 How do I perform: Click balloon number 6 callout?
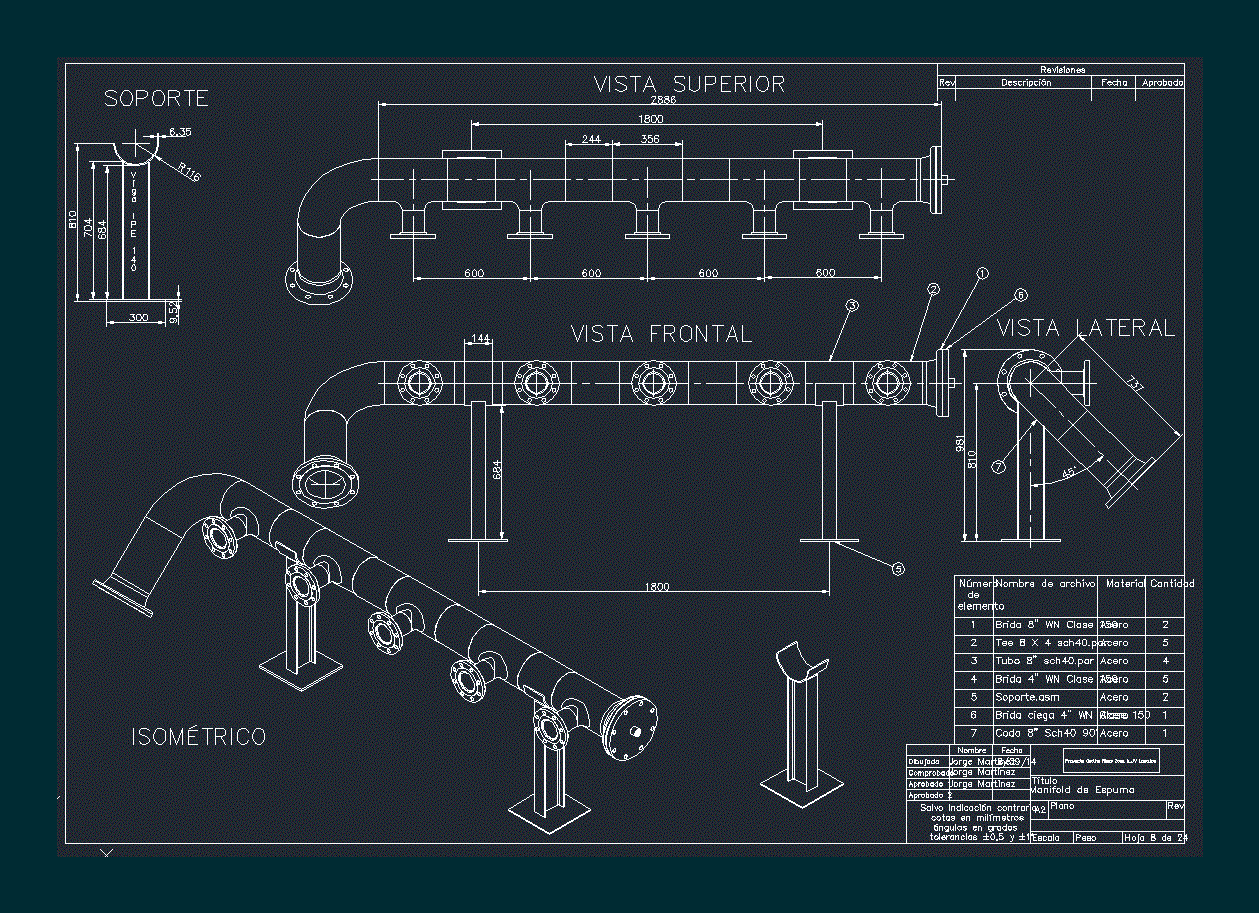click(1020, 295)
